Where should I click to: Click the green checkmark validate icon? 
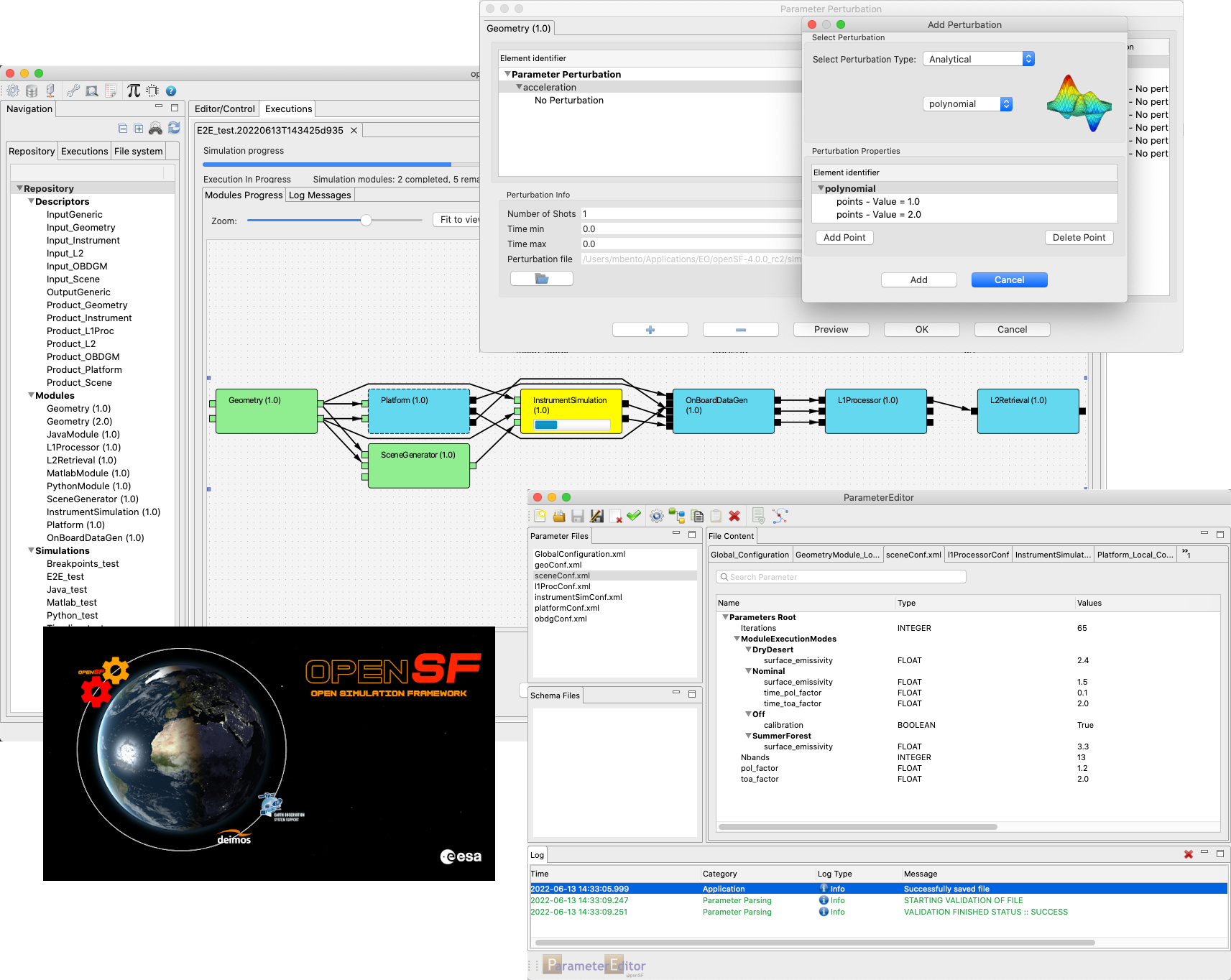[x=634, y=516]
